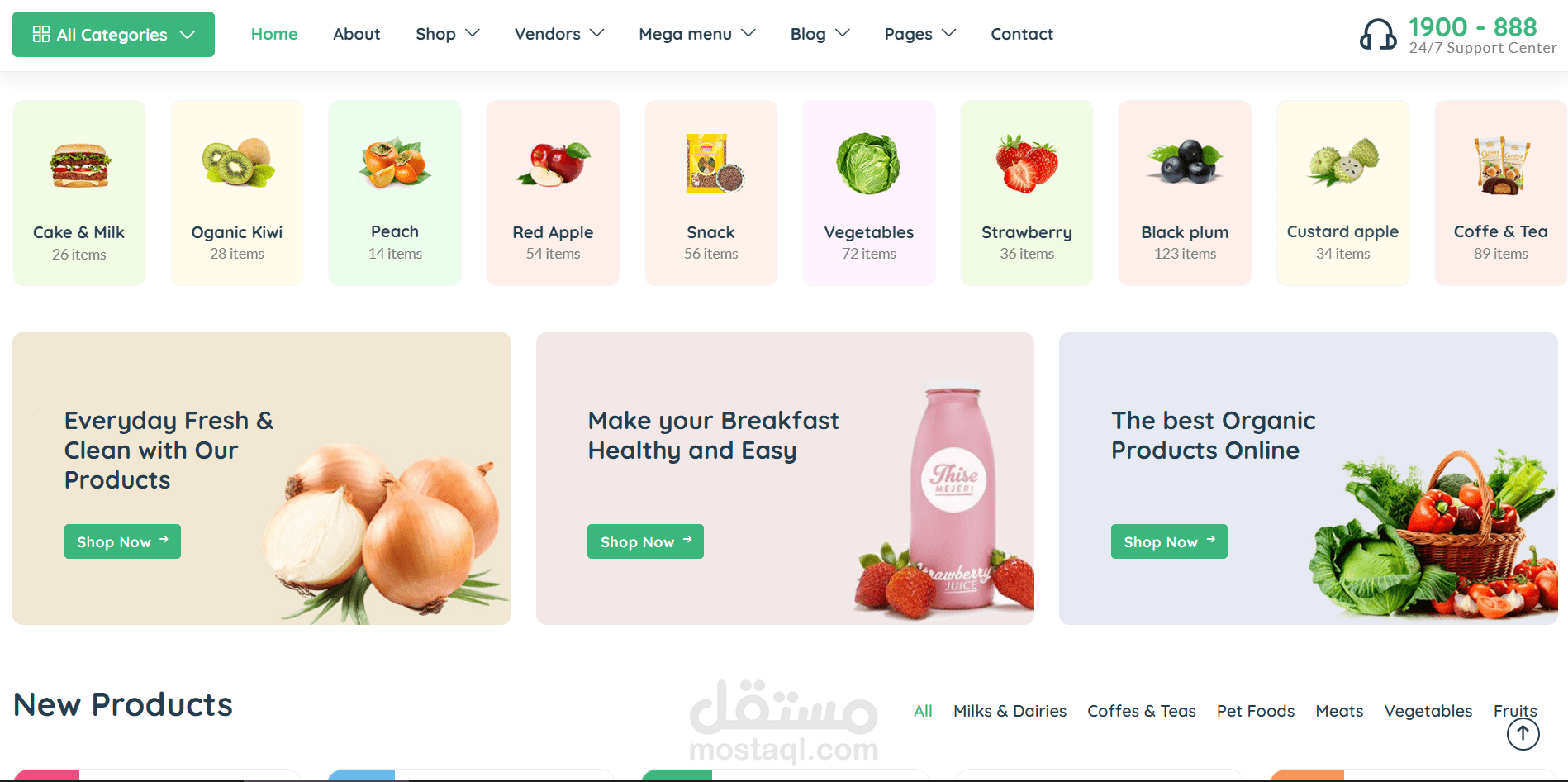Open the Contact menu item
The width and height of the screenshot is (1568, 782).
1022,34
